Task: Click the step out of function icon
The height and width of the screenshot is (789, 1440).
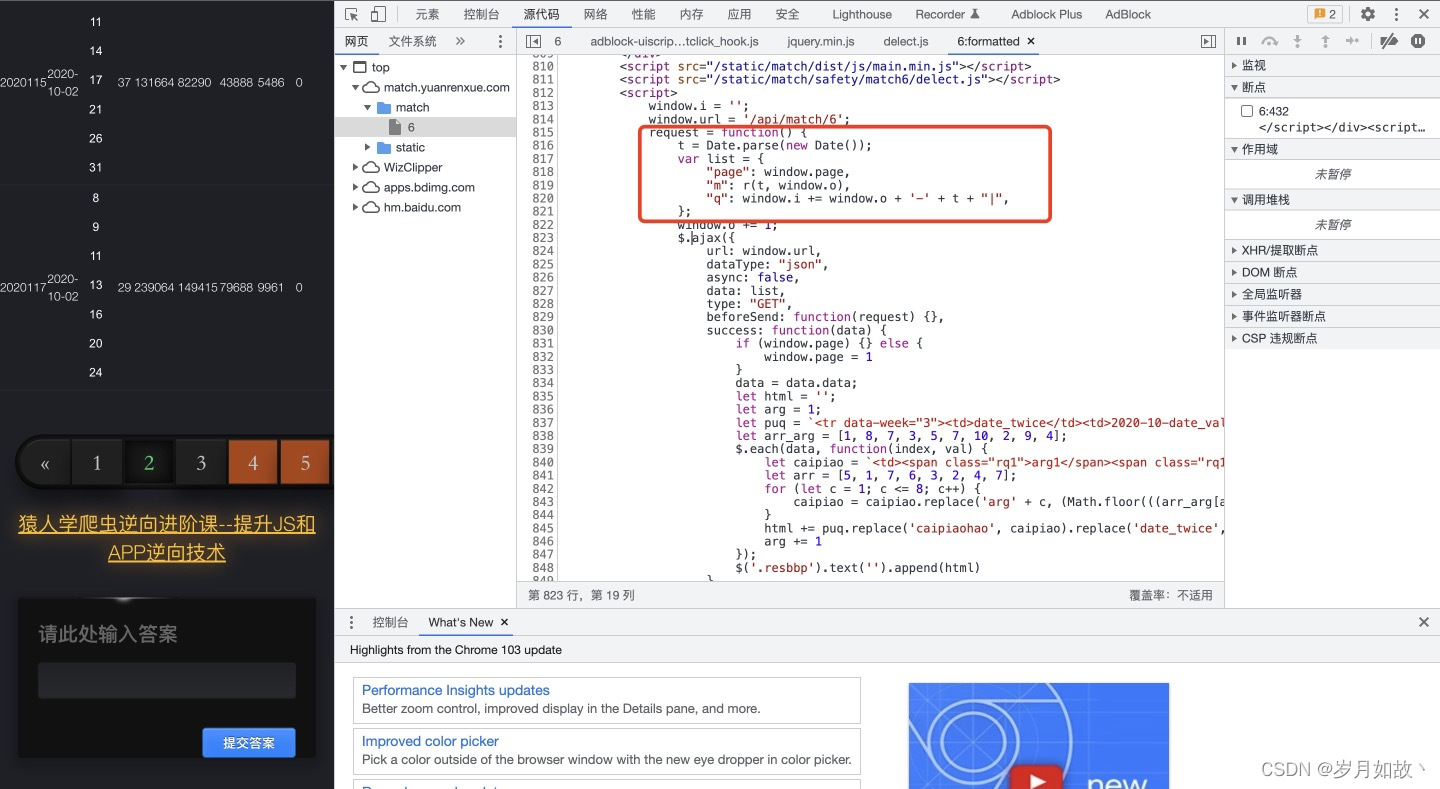Action: (1325, 41)
